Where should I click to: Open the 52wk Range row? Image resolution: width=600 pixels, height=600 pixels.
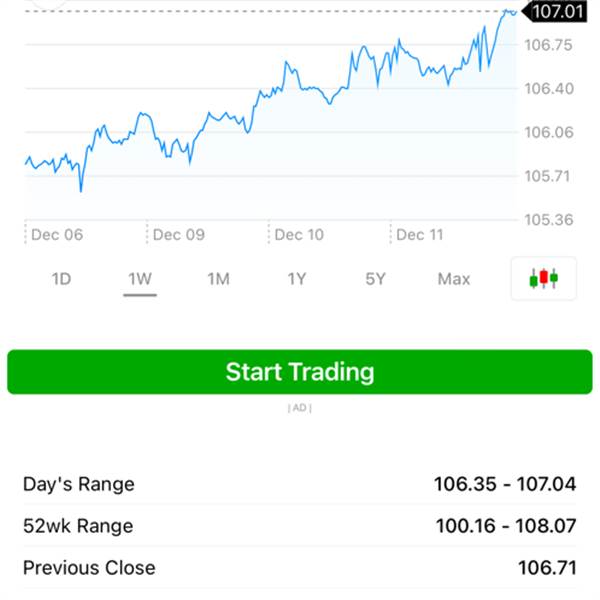coord(299,526)
